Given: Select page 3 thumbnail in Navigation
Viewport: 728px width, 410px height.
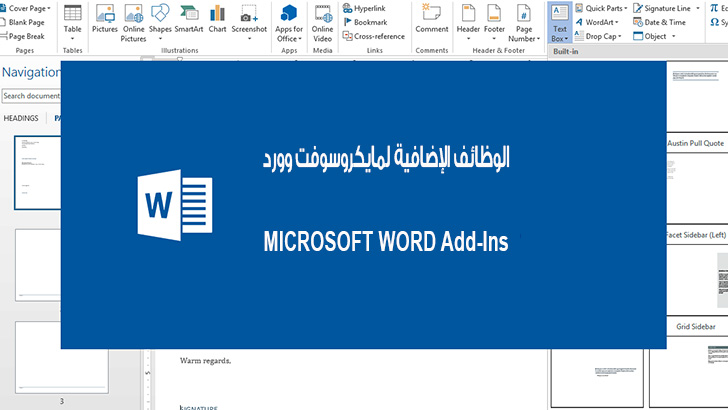Looking at the screenshot, I should pyautogui.click(x=61, y=358).
